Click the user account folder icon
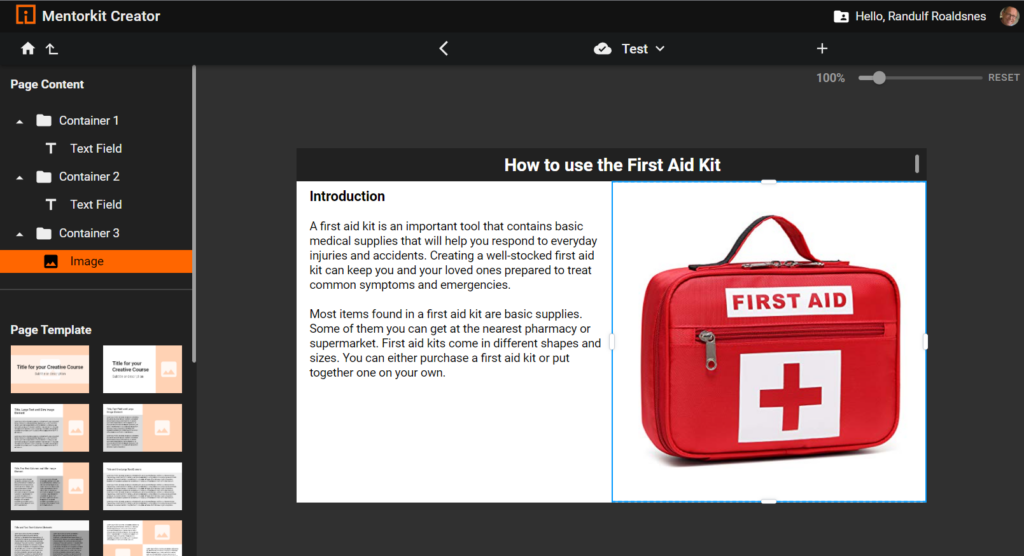 (x=841, y=16)
